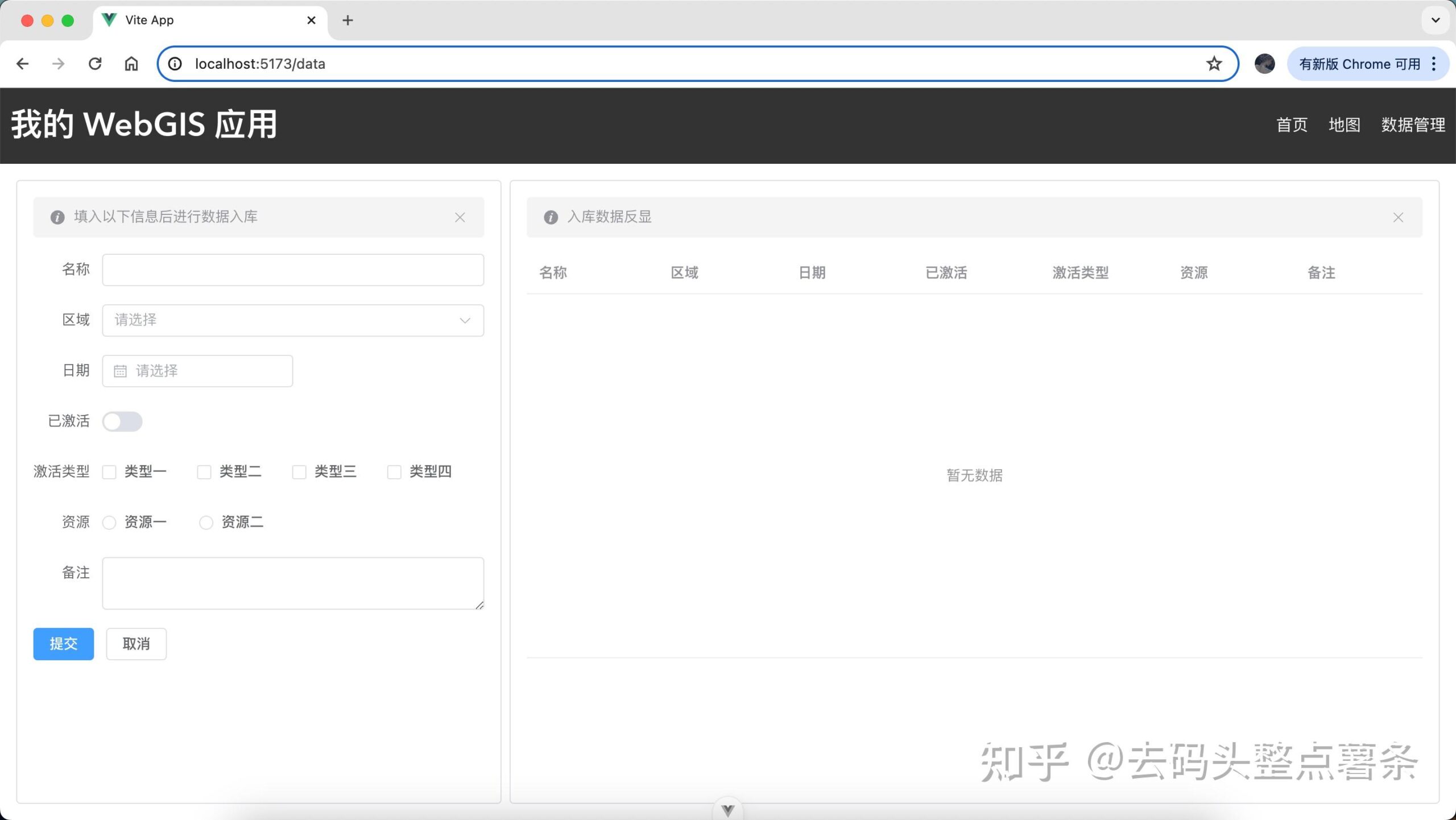
Task: Reload the page
Action: tap(95, 64)
